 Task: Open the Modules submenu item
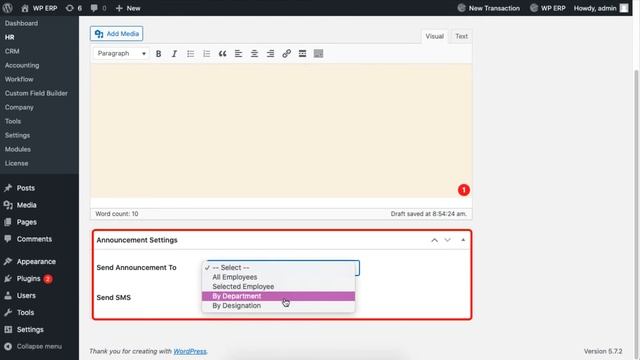pos(18,149)
